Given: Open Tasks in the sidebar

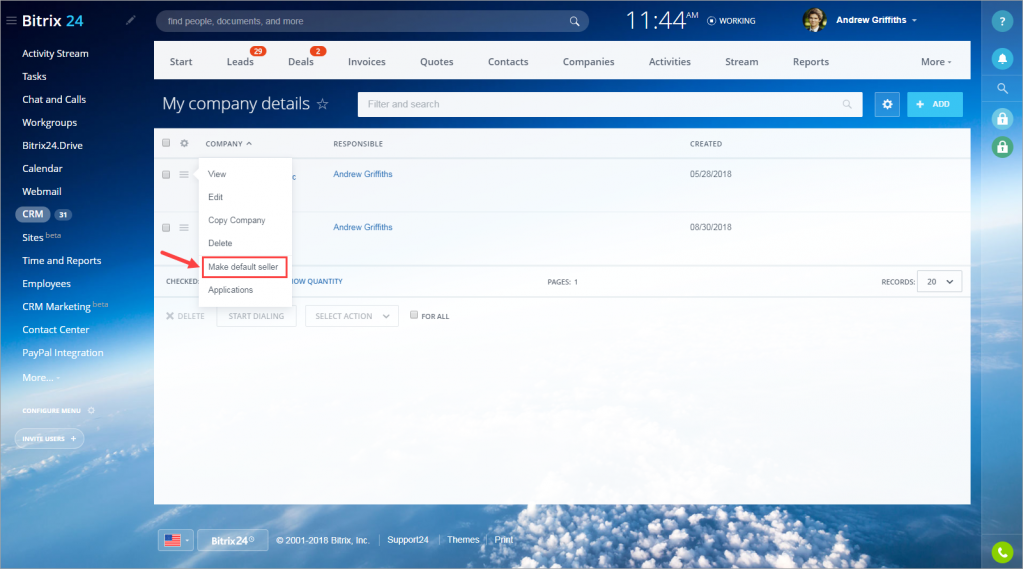Looking at the screenshot, I should point(34,76).
